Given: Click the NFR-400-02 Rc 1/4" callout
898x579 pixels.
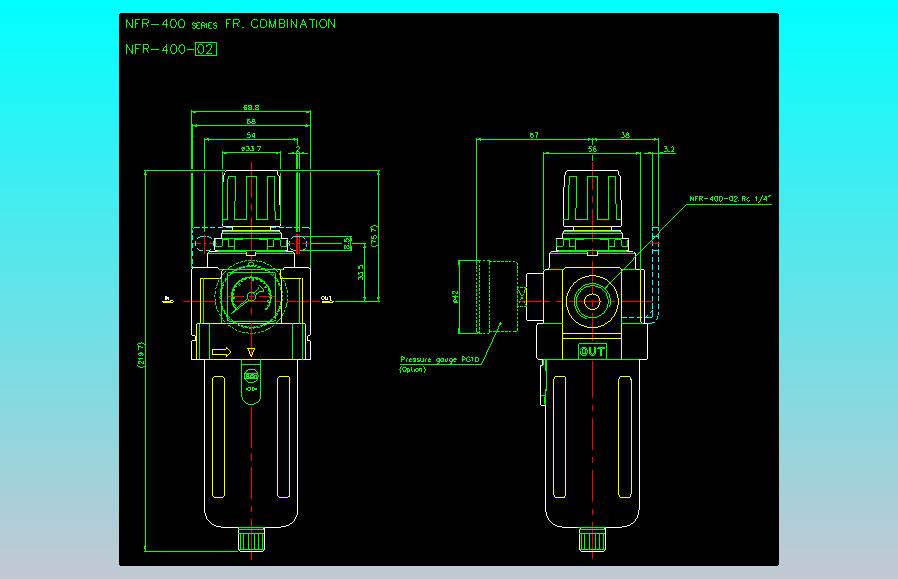Looking at the screenshot, I should point(730,200).
